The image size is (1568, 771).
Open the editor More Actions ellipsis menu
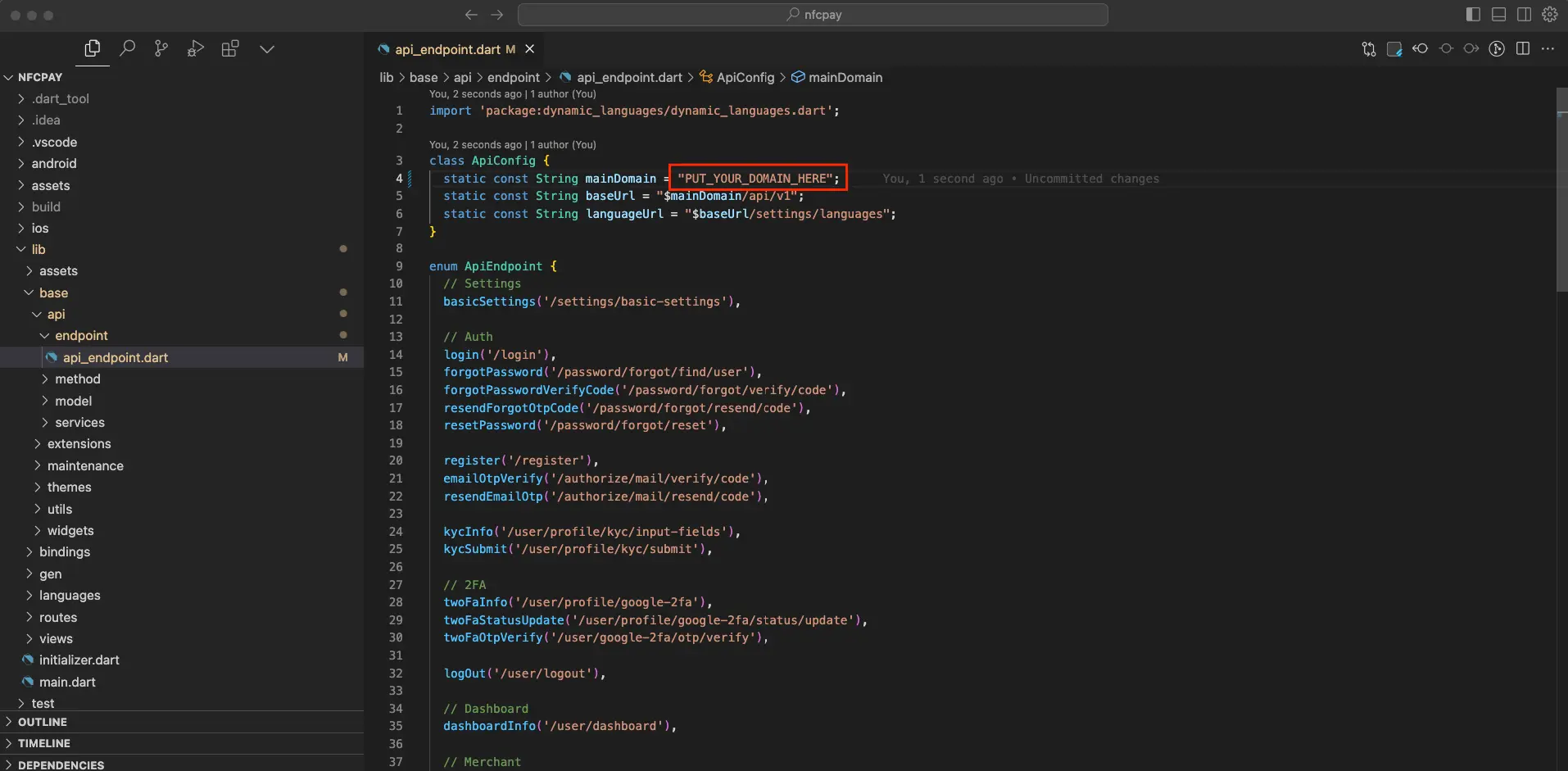(x=1548, y=49)
